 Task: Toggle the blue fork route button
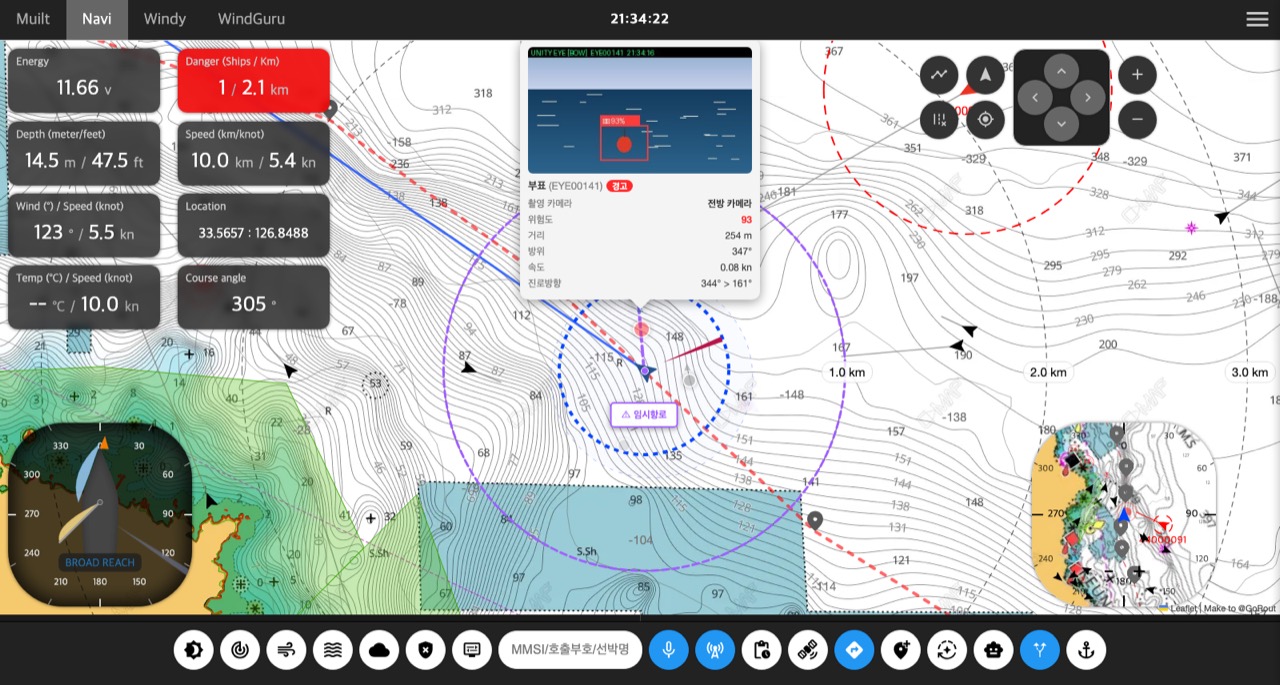click(1040, 650)
